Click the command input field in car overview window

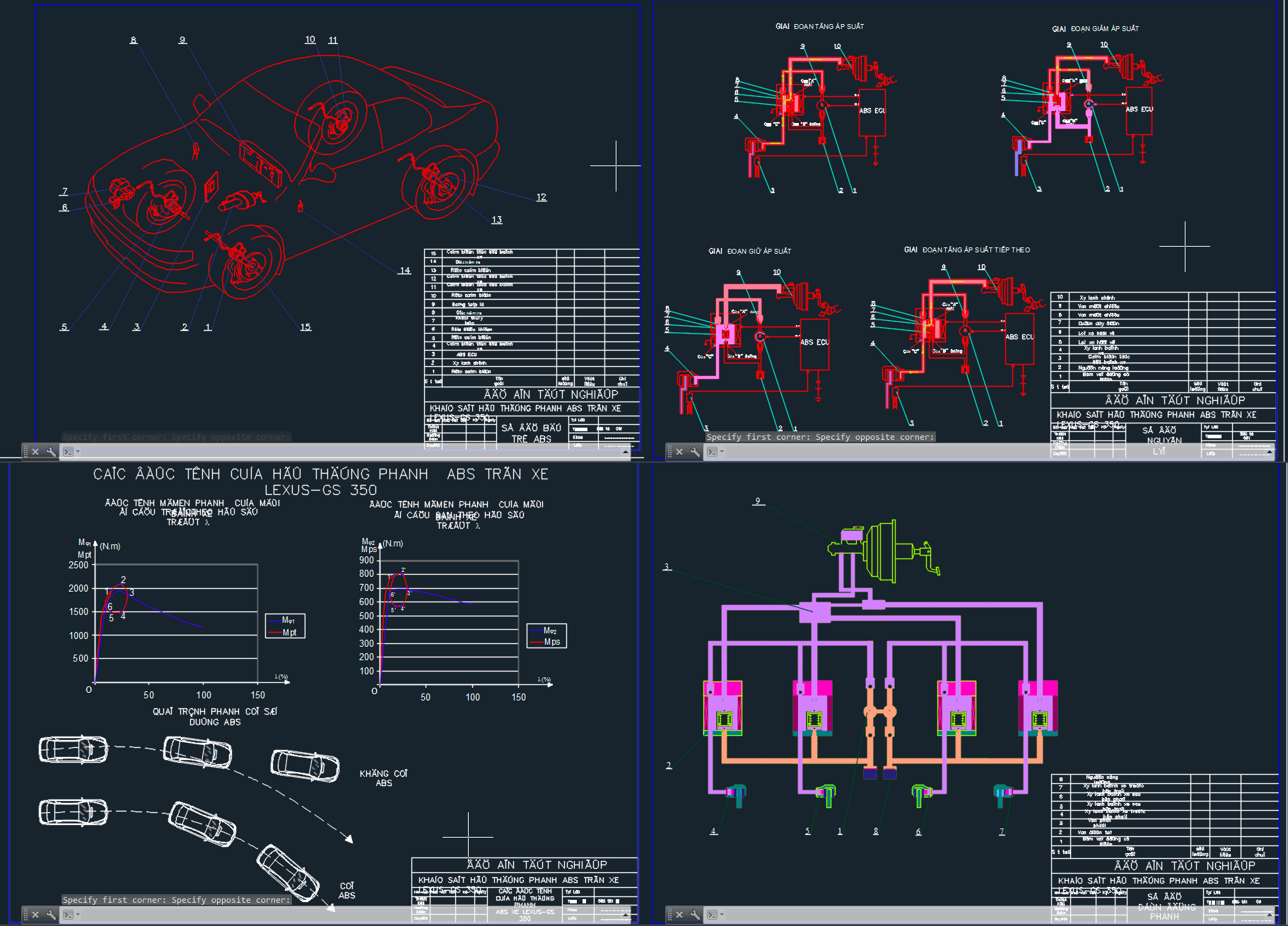[x=351, y=452]
